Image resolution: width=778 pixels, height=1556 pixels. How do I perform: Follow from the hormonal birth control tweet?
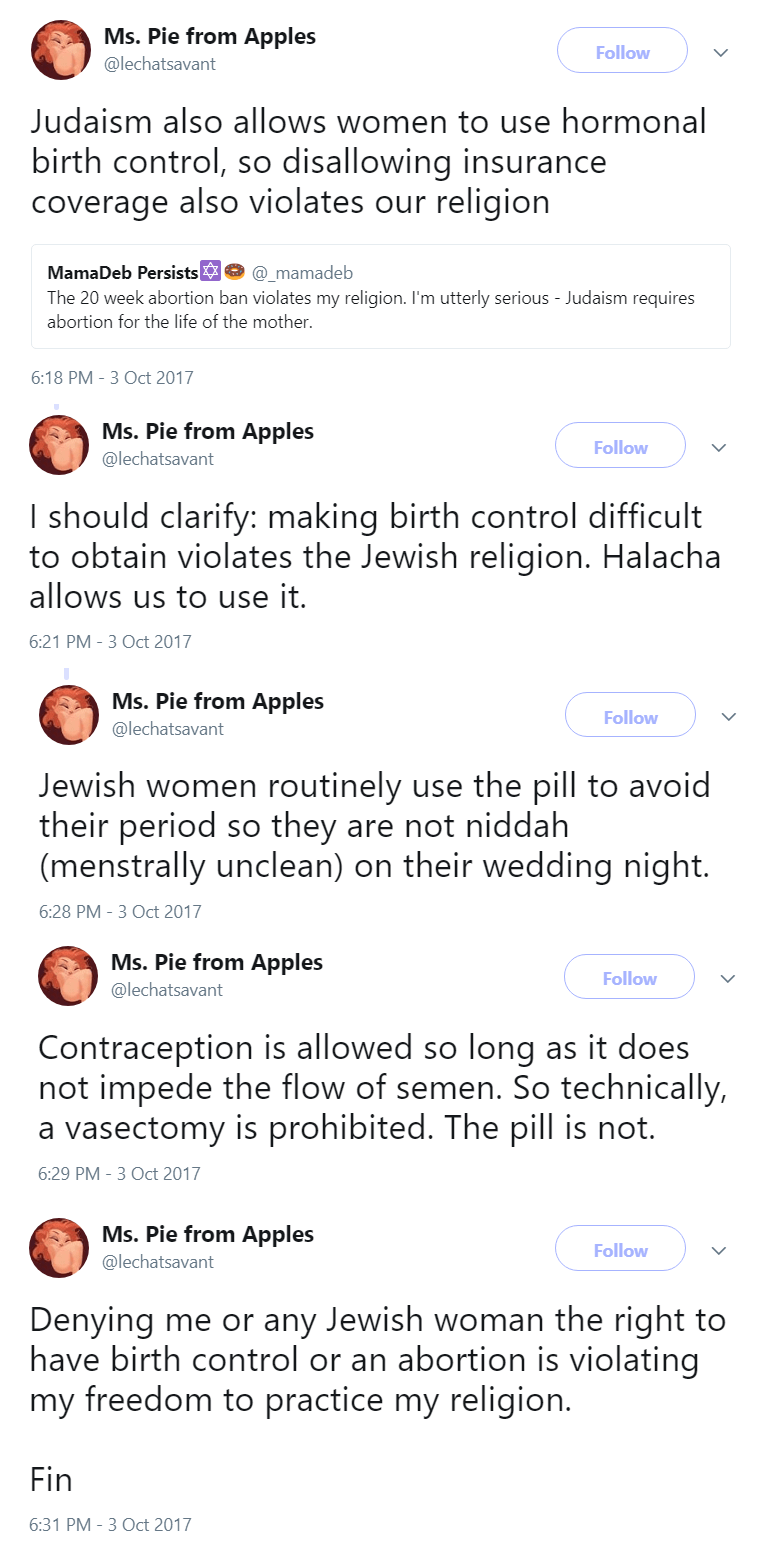[x=622, y=52]
